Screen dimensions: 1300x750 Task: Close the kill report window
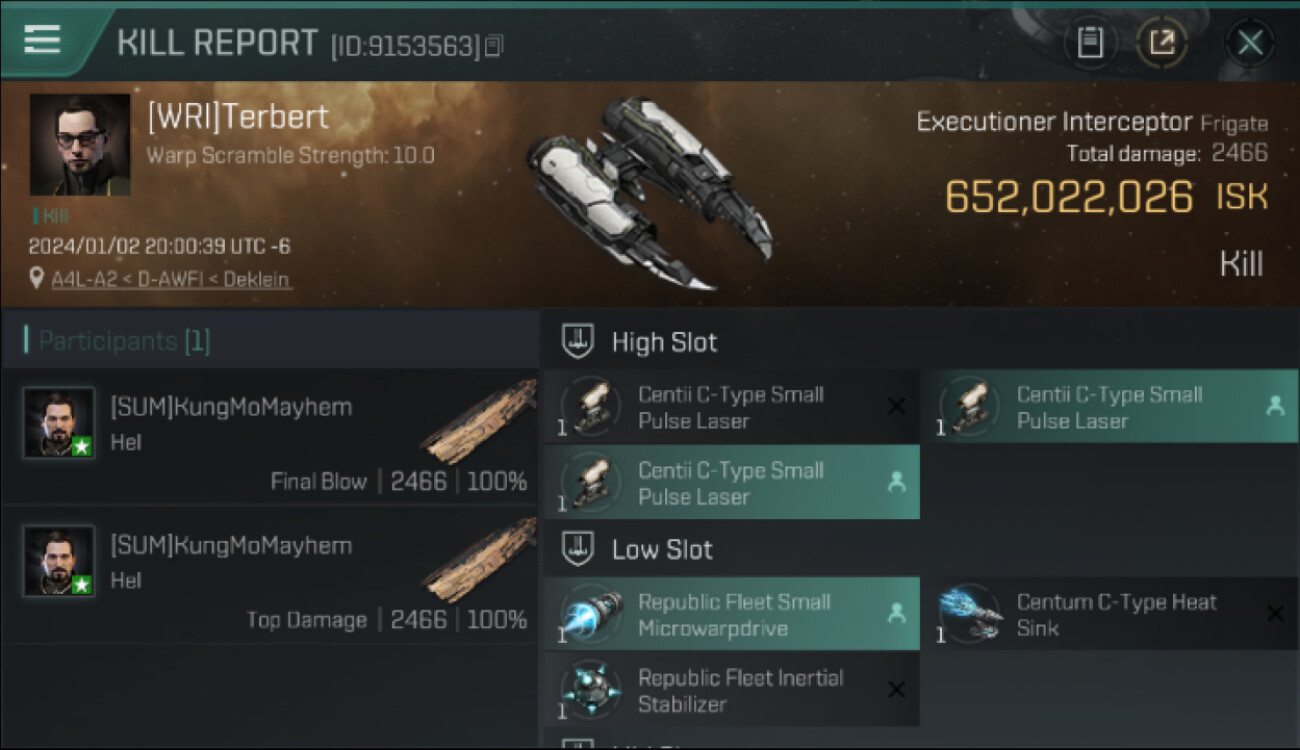tap(1250, 42)
